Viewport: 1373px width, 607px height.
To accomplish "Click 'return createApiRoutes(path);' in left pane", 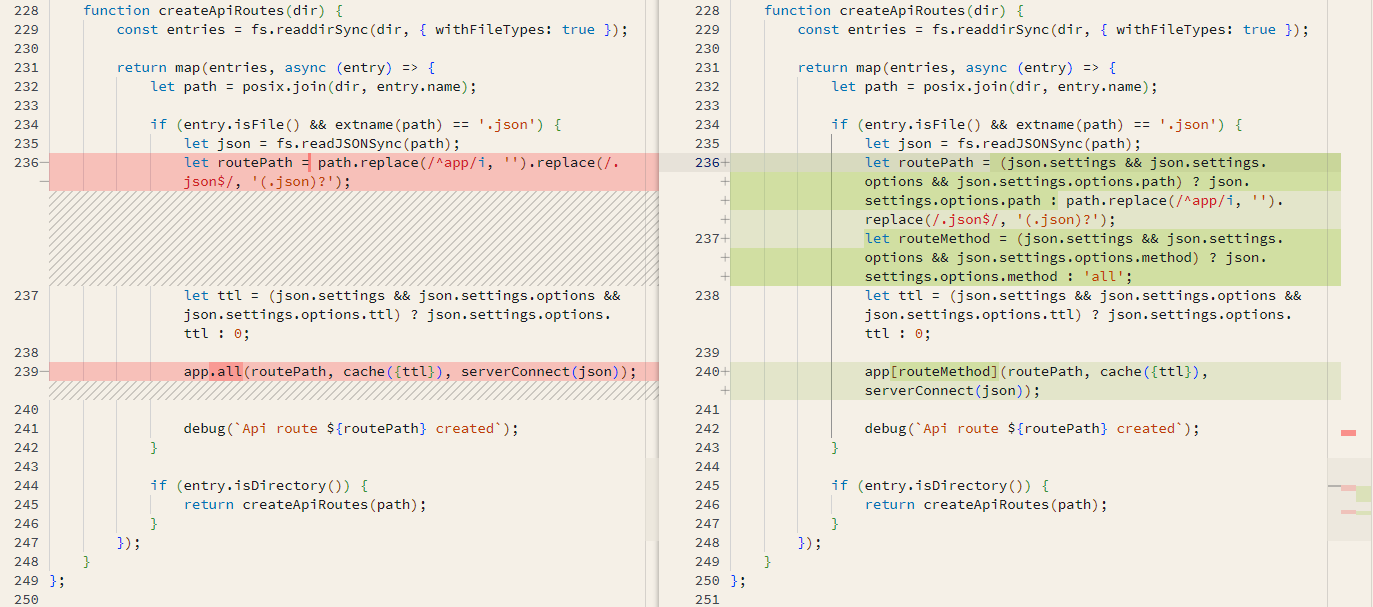I will [x=305, y=504].
